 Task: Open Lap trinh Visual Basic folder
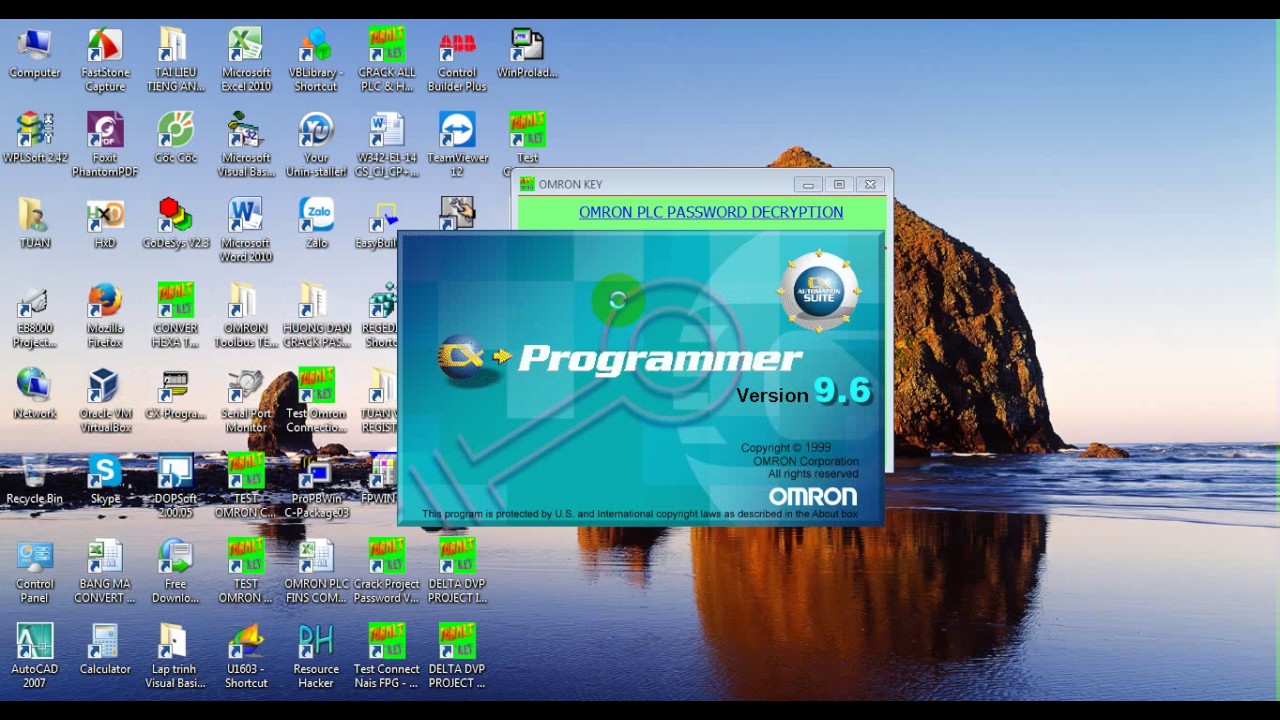[175, 657]
